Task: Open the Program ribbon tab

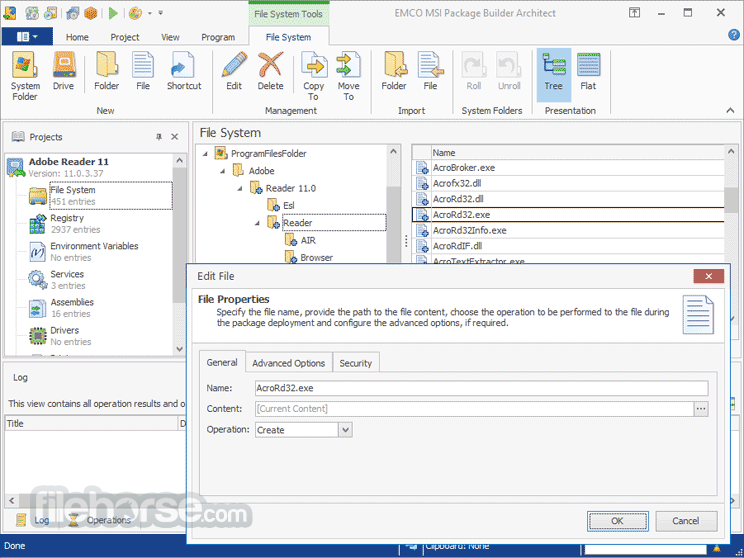Action: (218, 37)
